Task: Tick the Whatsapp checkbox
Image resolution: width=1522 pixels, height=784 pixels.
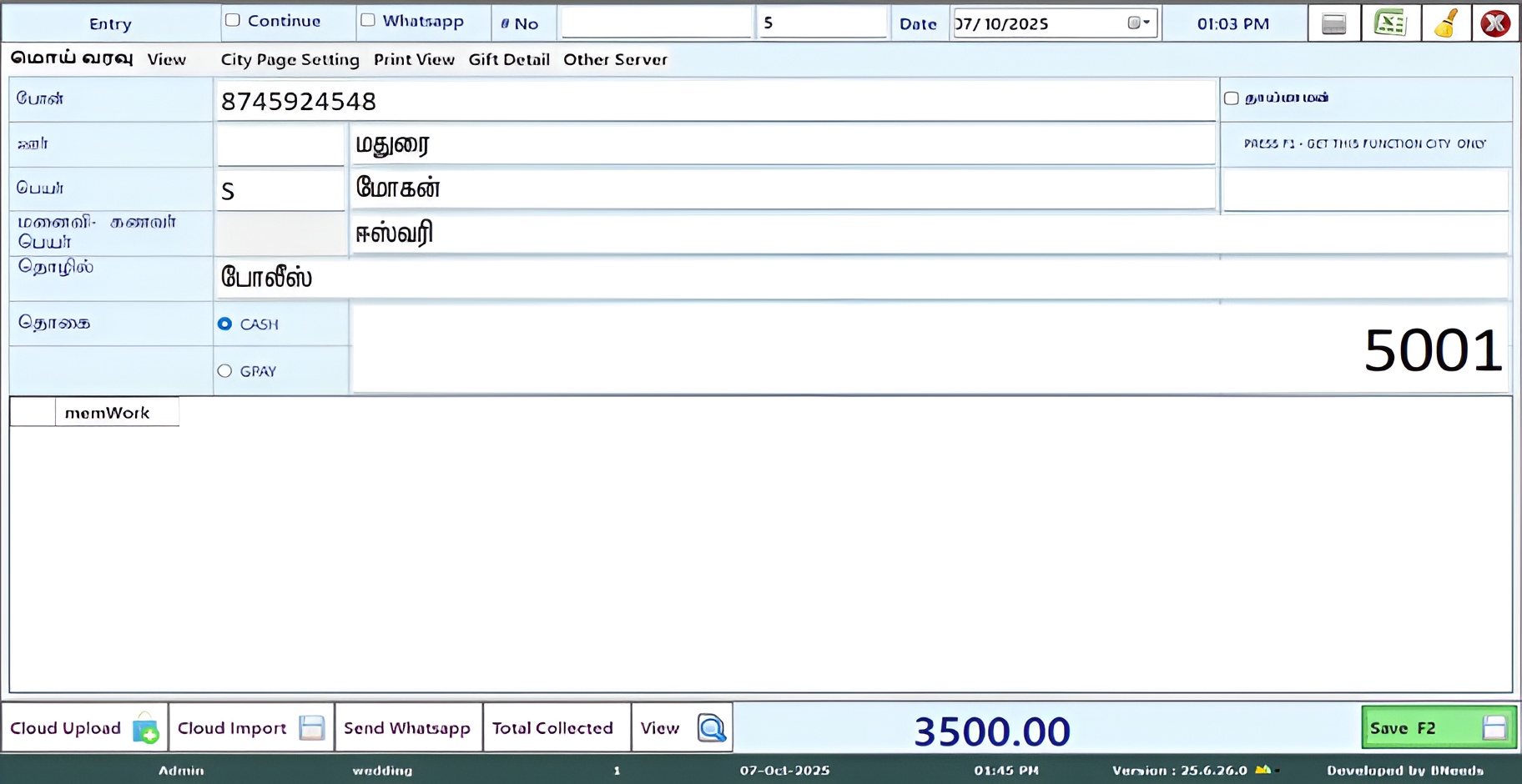Action: 368,21
